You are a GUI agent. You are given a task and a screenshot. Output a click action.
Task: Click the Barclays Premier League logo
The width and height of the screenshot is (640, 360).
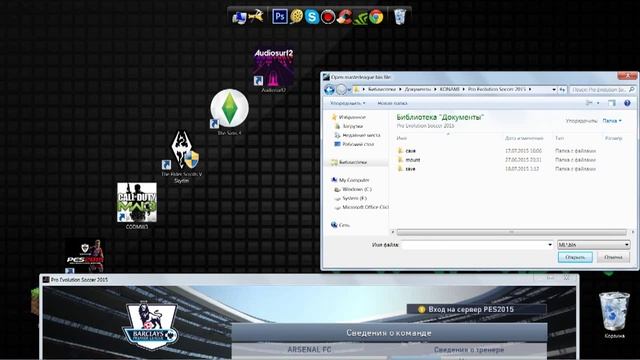[150, 326]
